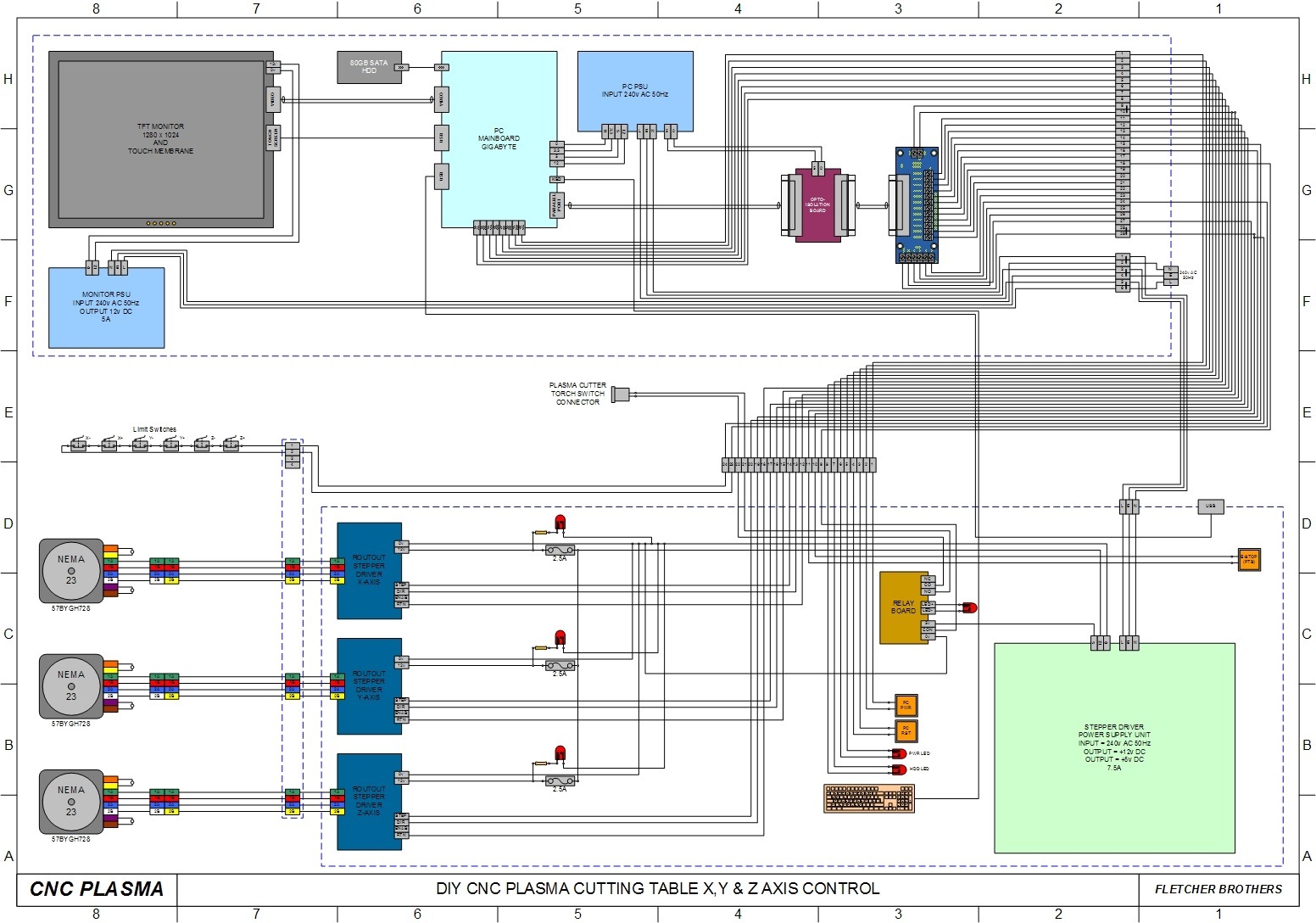Click the plasma cutter torch switch connector

(x=621, y=394)
